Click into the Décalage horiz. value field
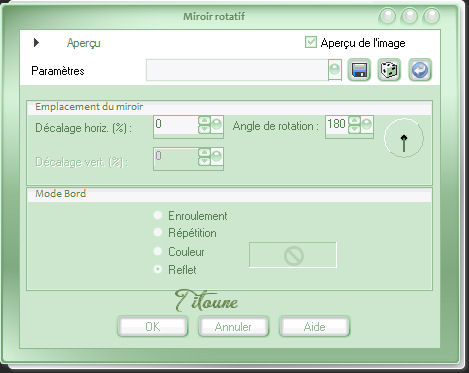This screenshot has width=469, height=373. (176, 125)
